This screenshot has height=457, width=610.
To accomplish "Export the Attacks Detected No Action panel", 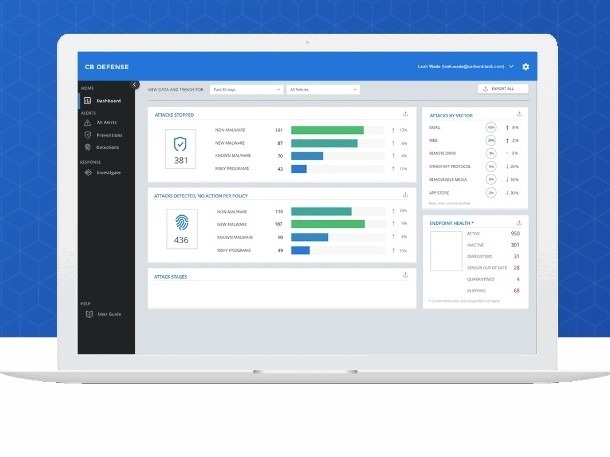I will 405,195.
